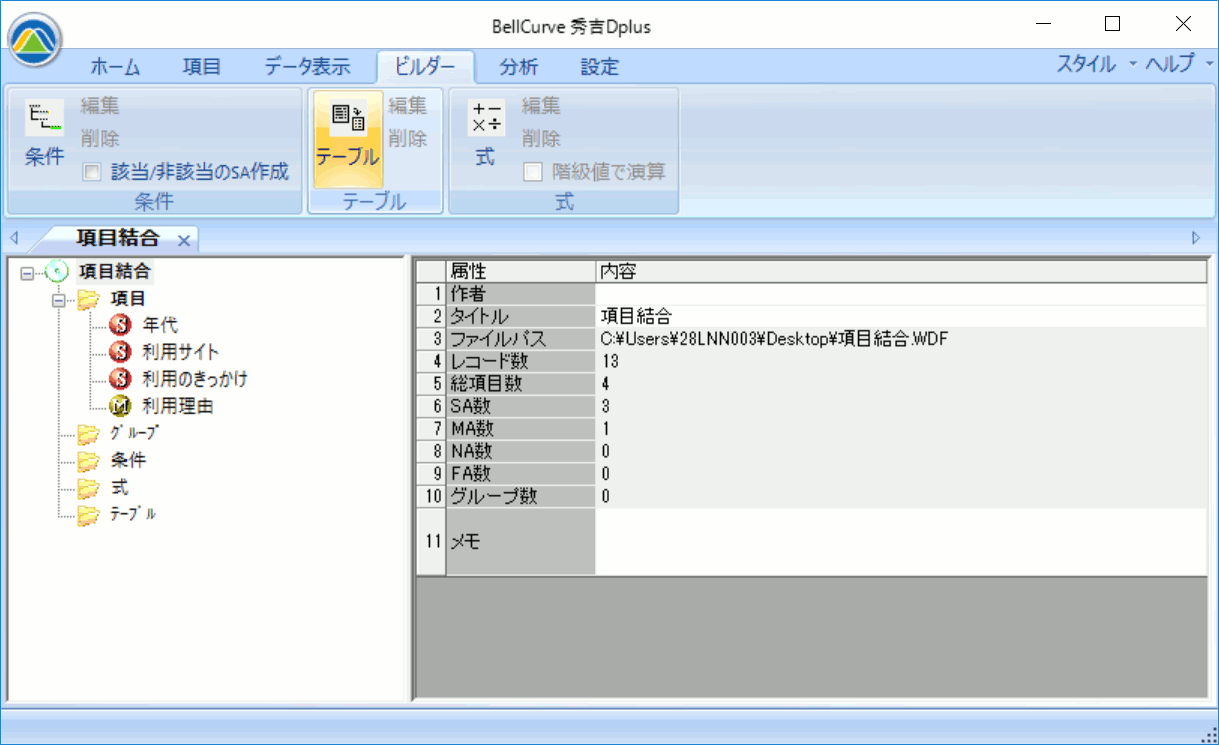Select the 利用理由 MA item icon
This screenshot has height=745, width=1219.
coord(121,407)
